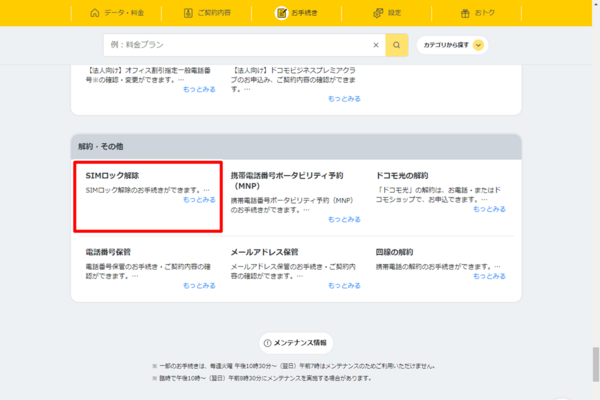This screenshot has width=600, height=400.
Task: Click もっとみる under the MNP description
Action: [x=344, y=219]
